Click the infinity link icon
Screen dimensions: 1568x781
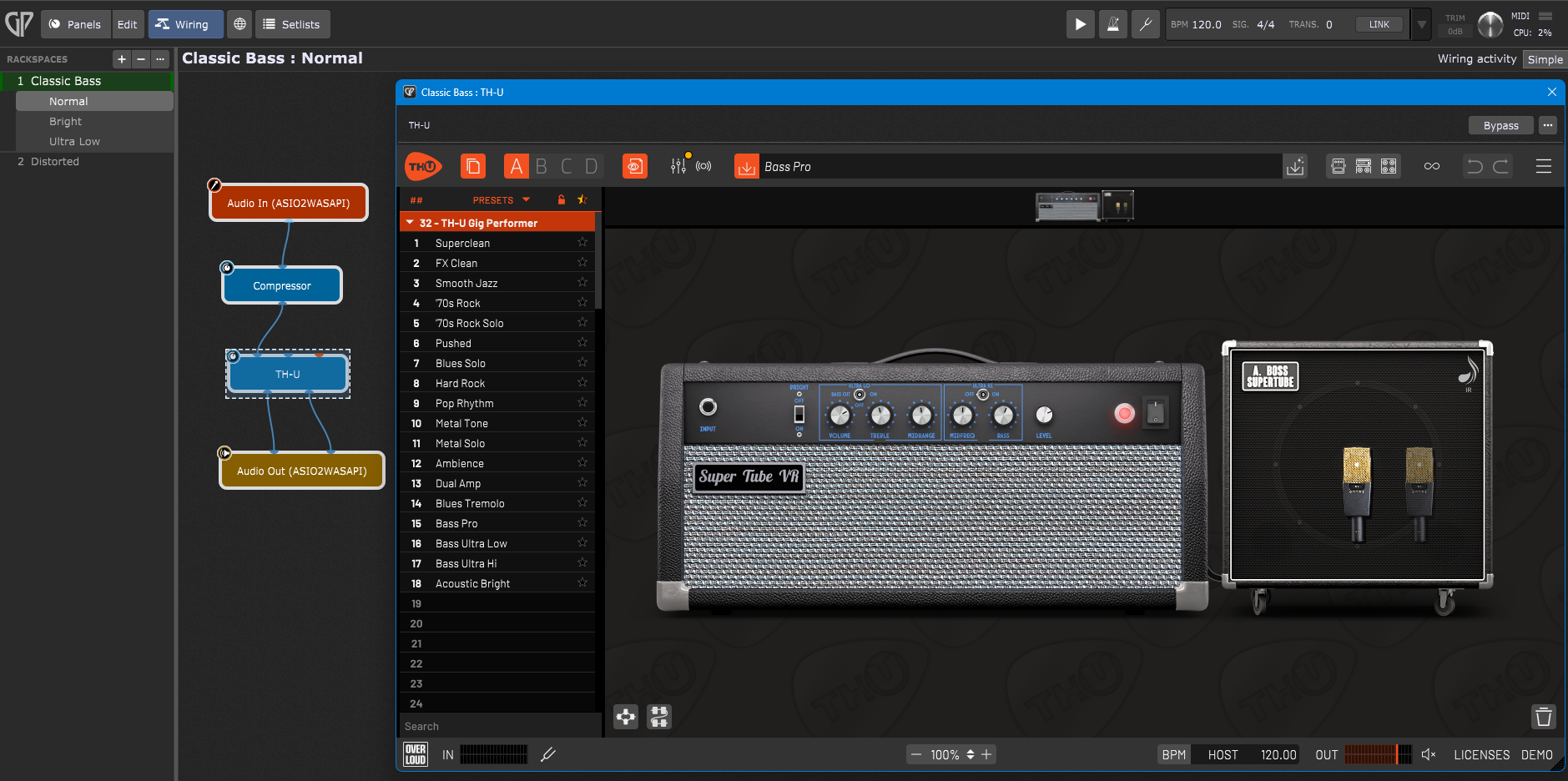1432,166
